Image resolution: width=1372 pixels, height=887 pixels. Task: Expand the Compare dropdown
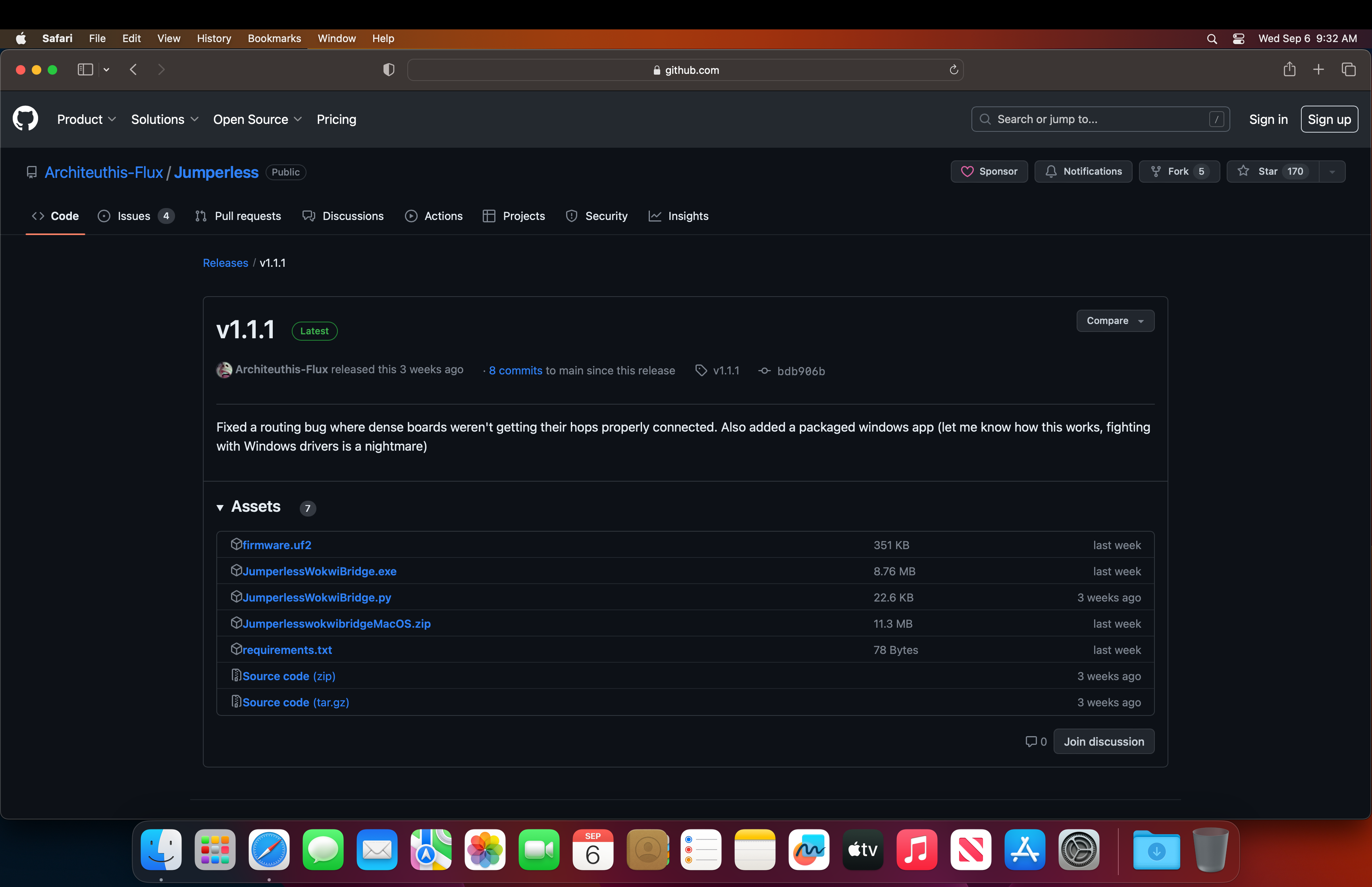(1115, 321)
